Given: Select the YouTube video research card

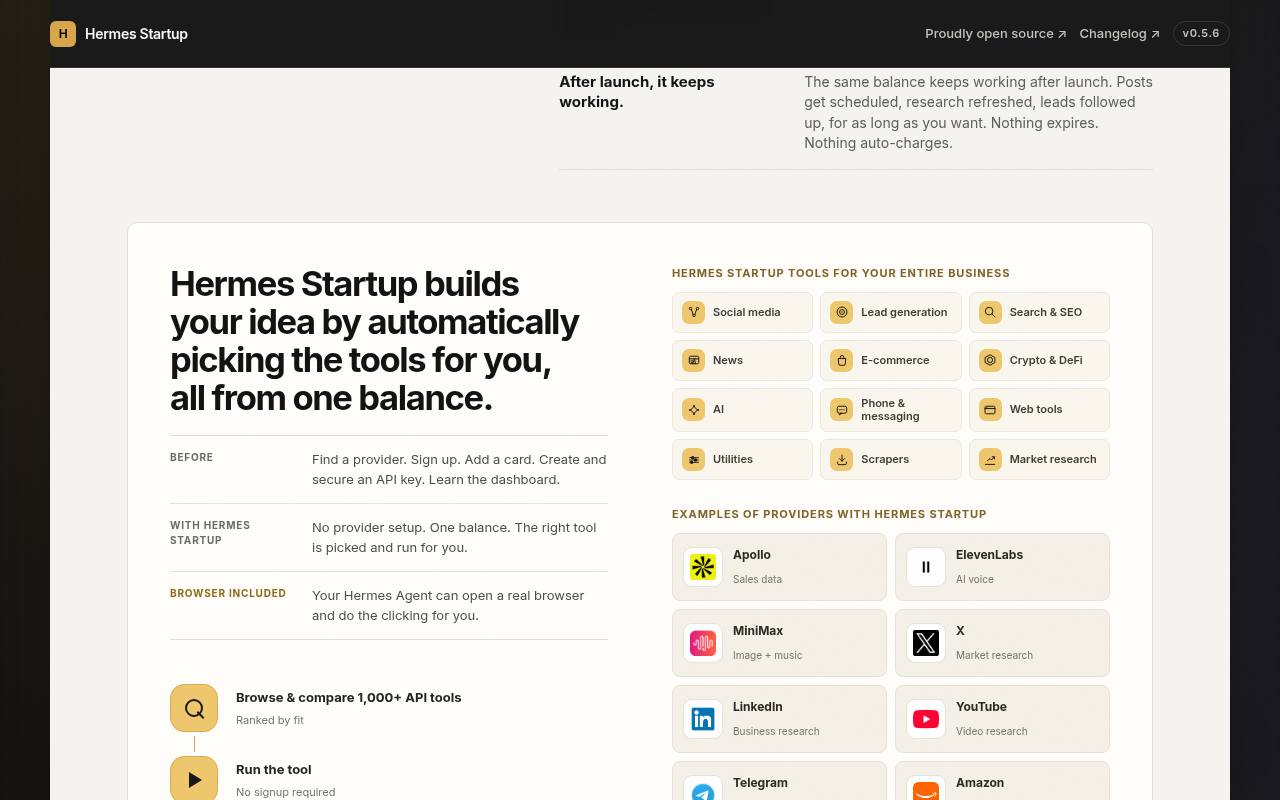Looking at the screenshot, I should pyautogui.click(x=1002, y=719).
